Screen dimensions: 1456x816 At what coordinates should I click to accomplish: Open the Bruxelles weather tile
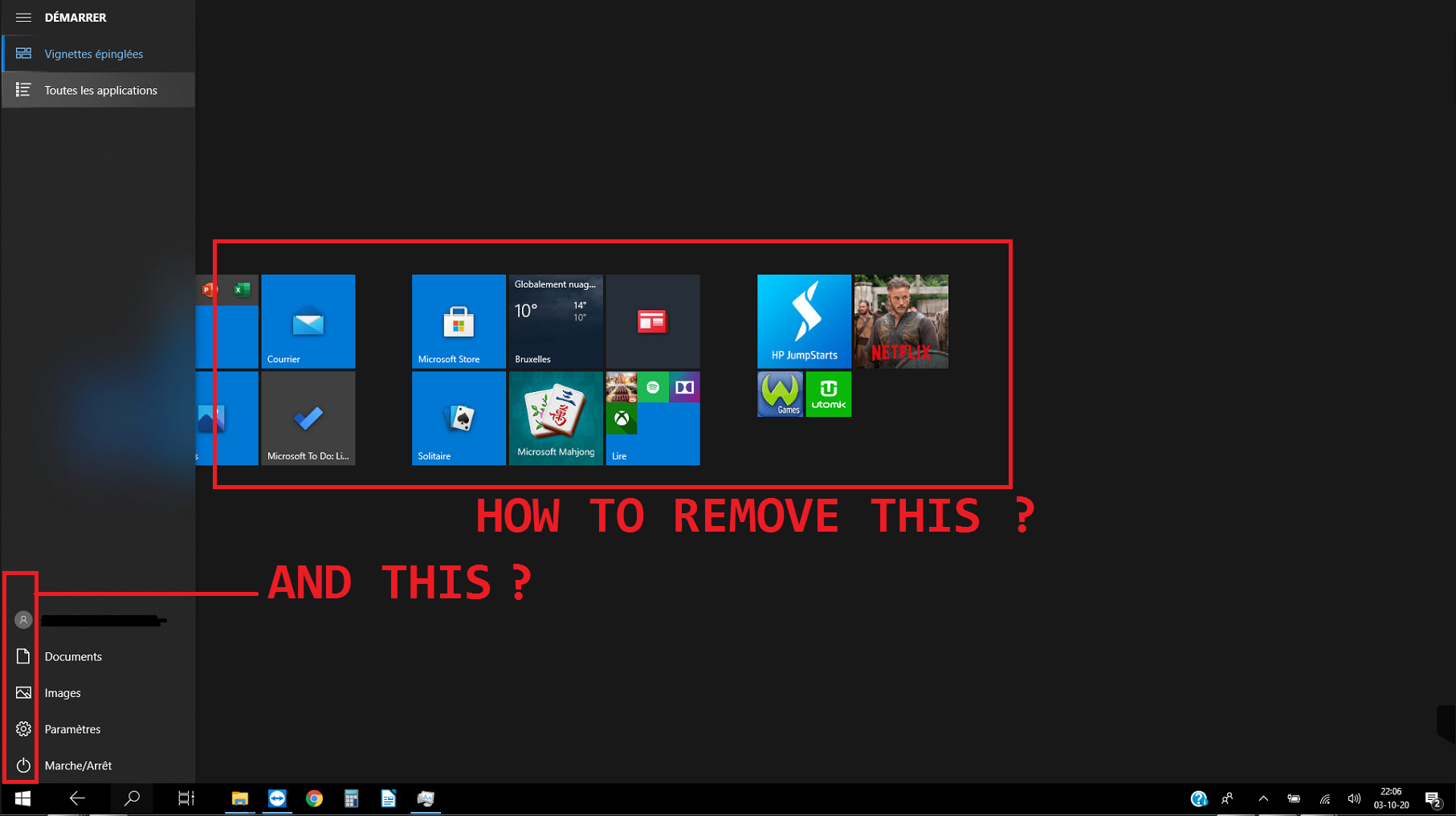(x=556, y=321)
